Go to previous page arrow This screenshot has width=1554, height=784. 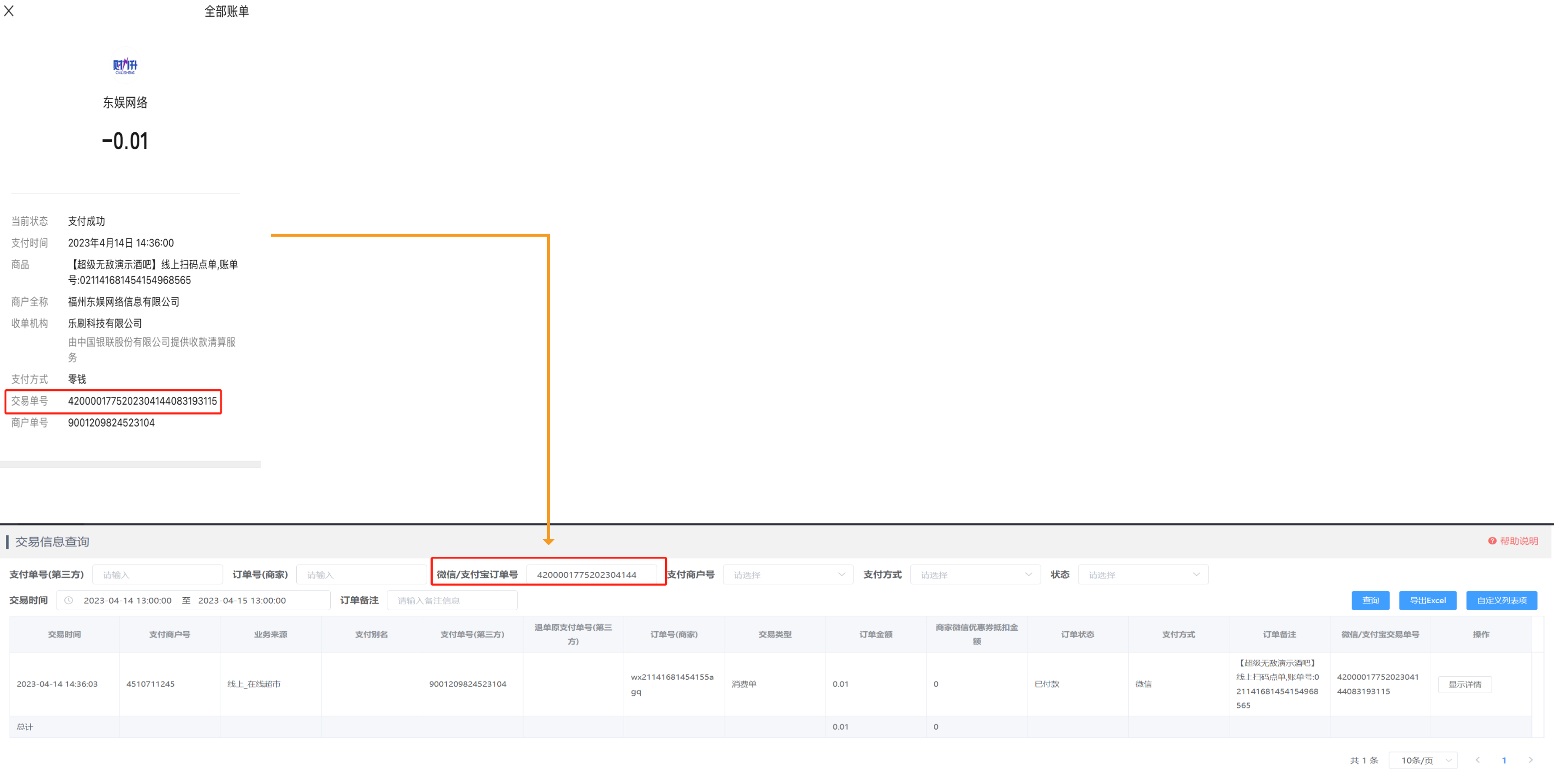click(1478, 760)
